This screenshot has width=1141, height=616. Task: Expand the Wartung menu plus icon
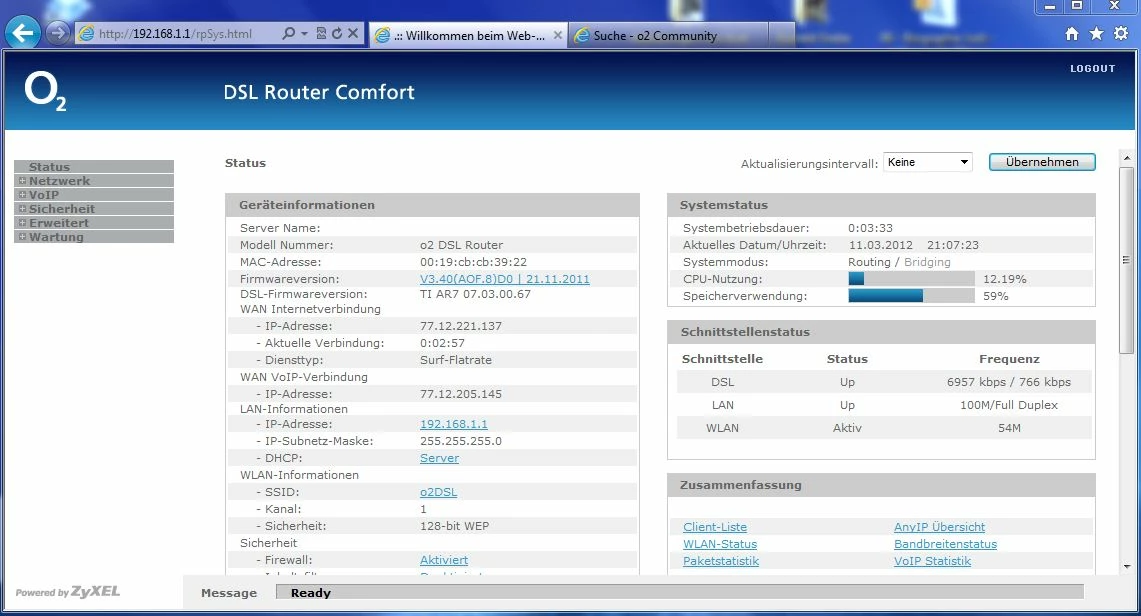tap(23, 236)
